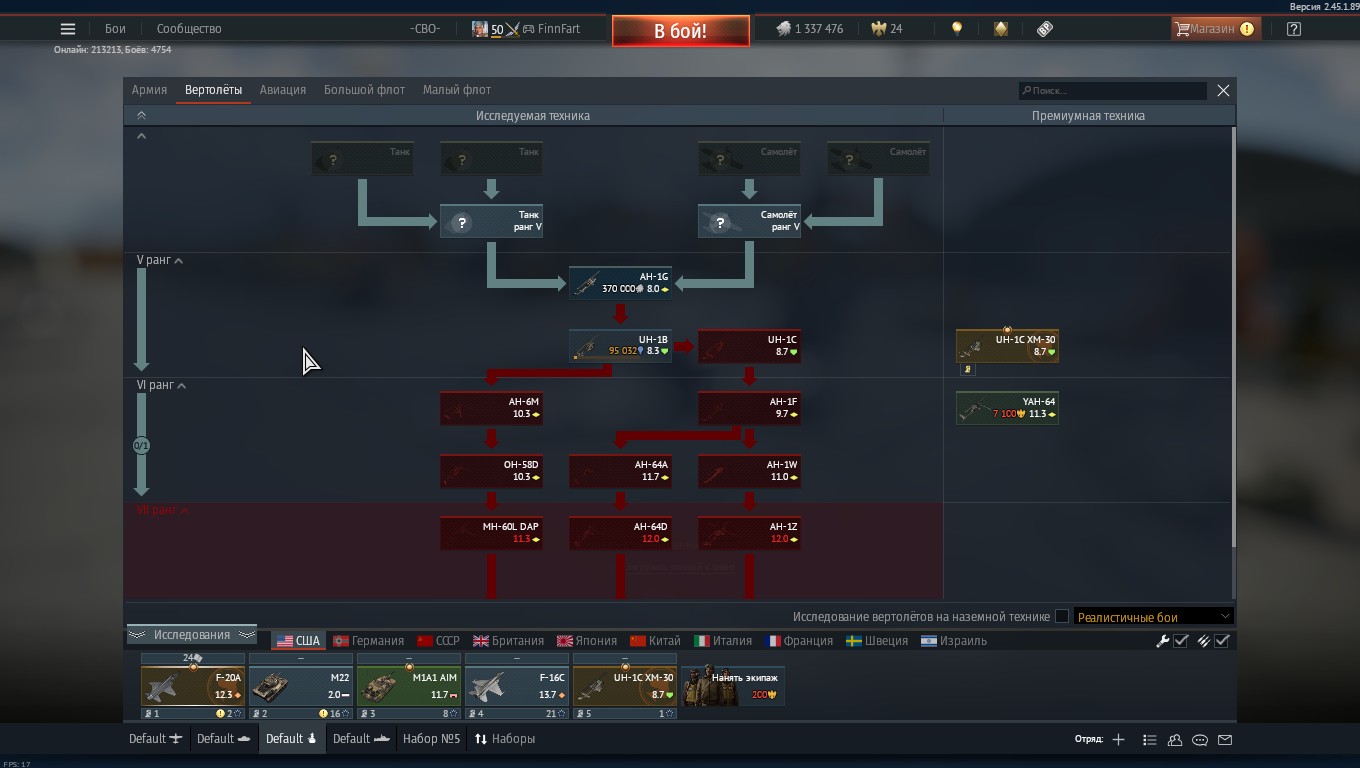Viewport: 1360px width, 768px height.
Task: Collapse the V ранг section
Action: tap(179, 261)
